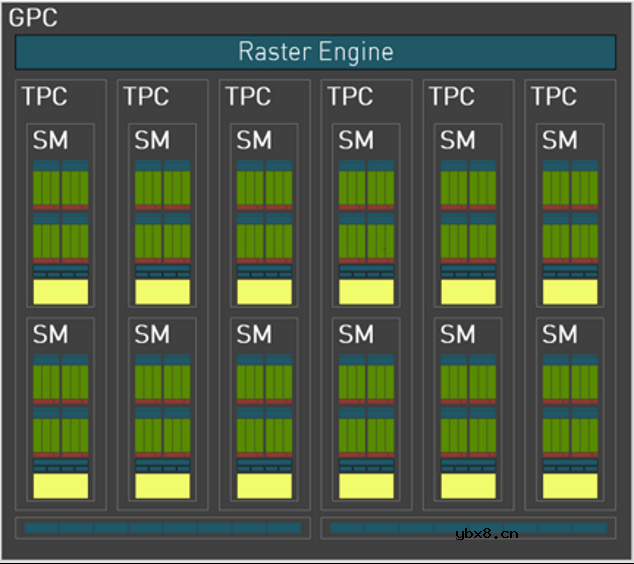Click the bottom-left teal segmented bar
Image resolution: width=634 pixels, height=564 pixels.
(x=162, y=528)
